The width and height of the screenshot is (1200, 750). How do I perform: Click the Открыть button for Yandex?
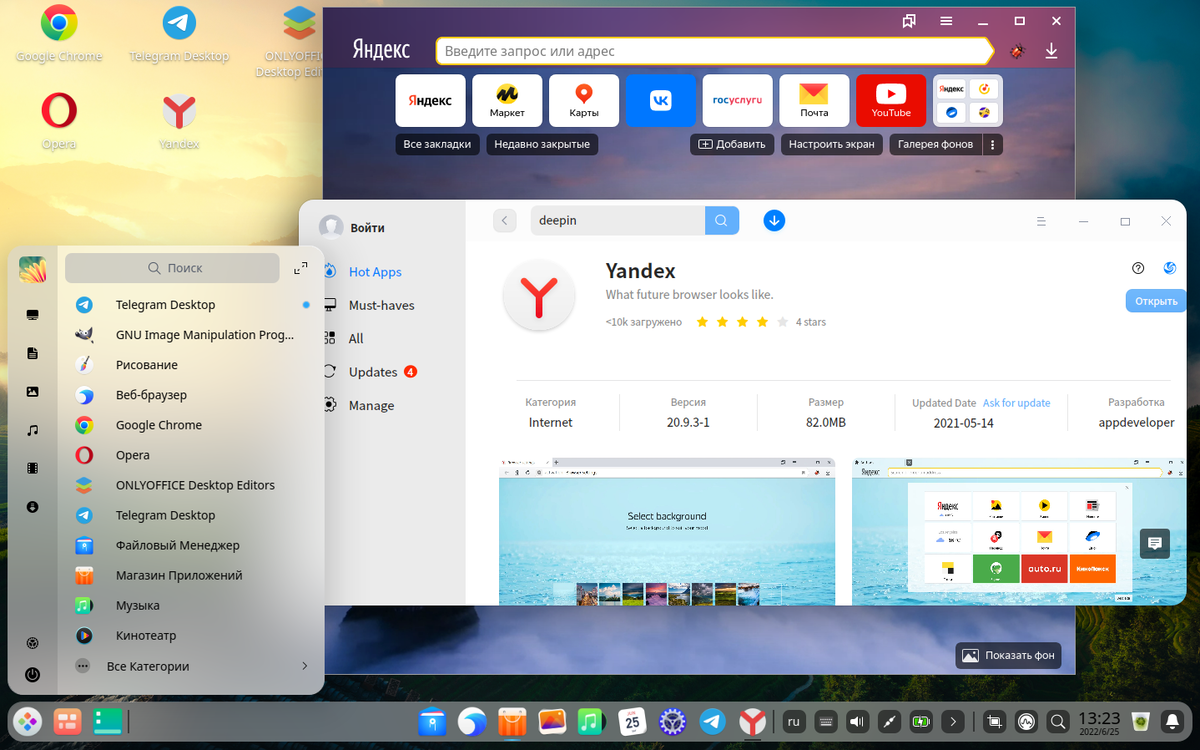[x=1155, y=301]
